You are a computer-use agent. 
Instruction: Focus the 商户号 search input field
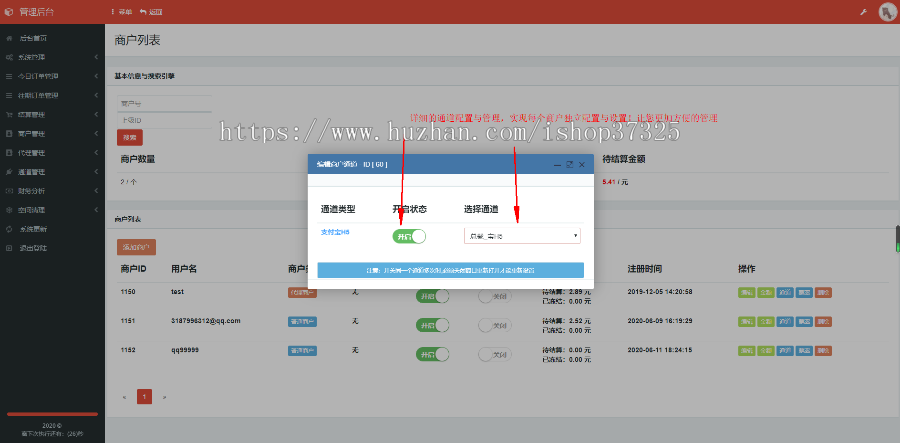tap(165, 103)
